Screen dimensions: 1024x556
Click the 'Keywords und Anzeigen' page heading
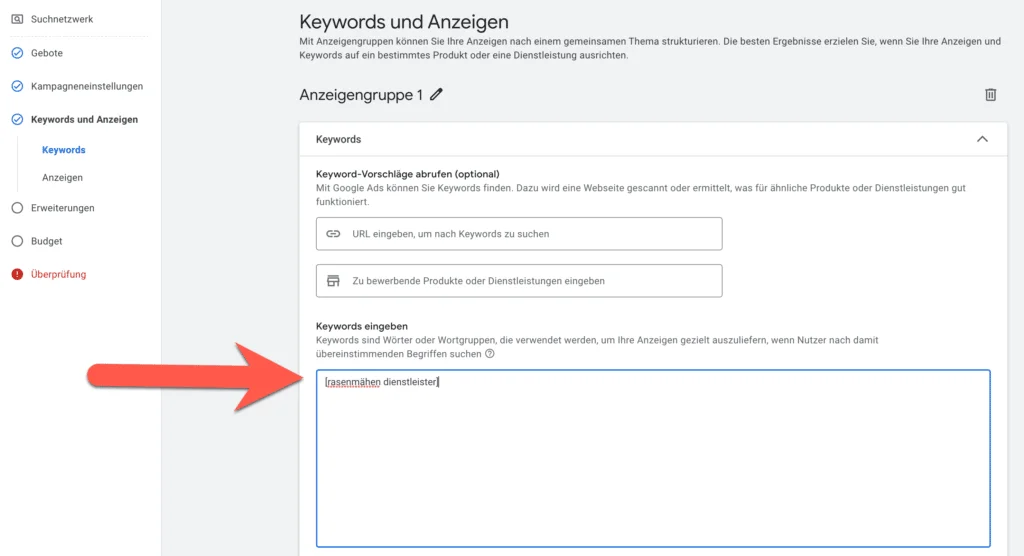click(x=404, y=22)
